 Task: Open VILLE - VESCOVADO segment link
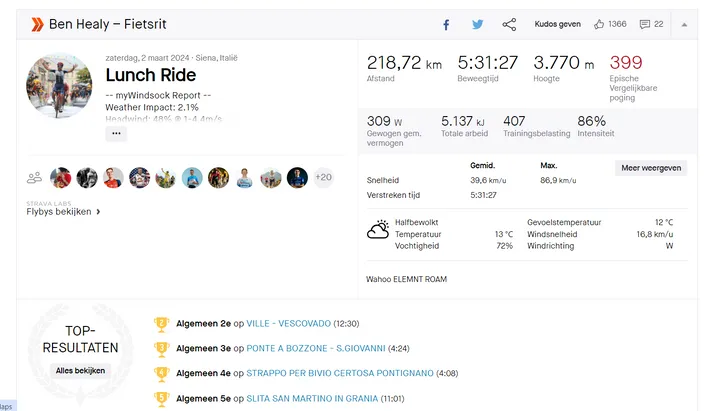point(288,324)
